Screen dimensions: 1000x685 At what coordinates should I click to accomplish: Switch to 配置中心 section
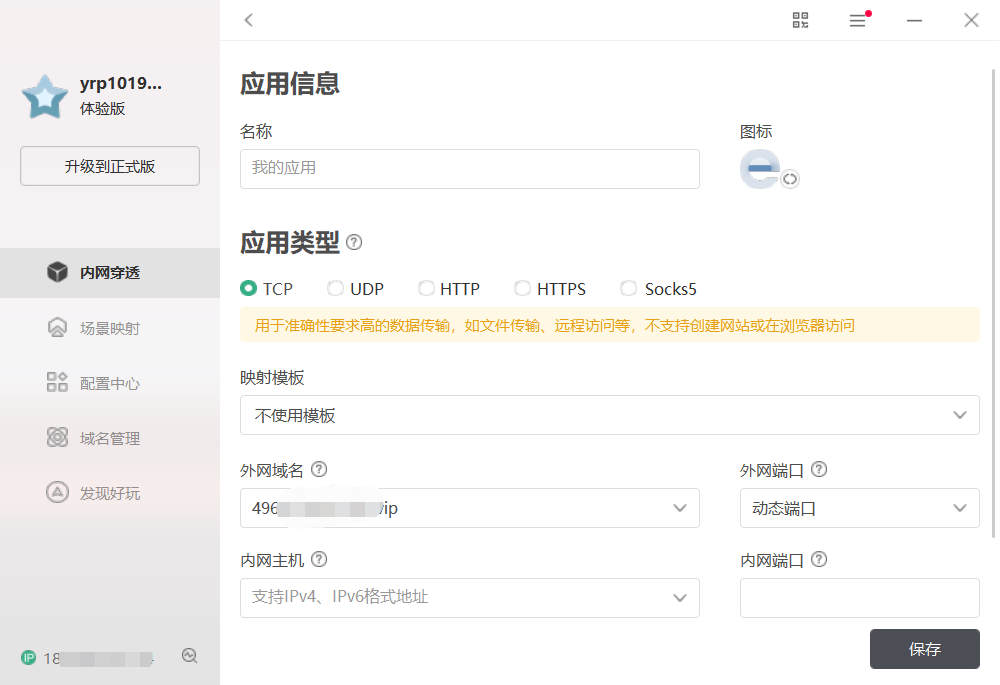point(110,383)
